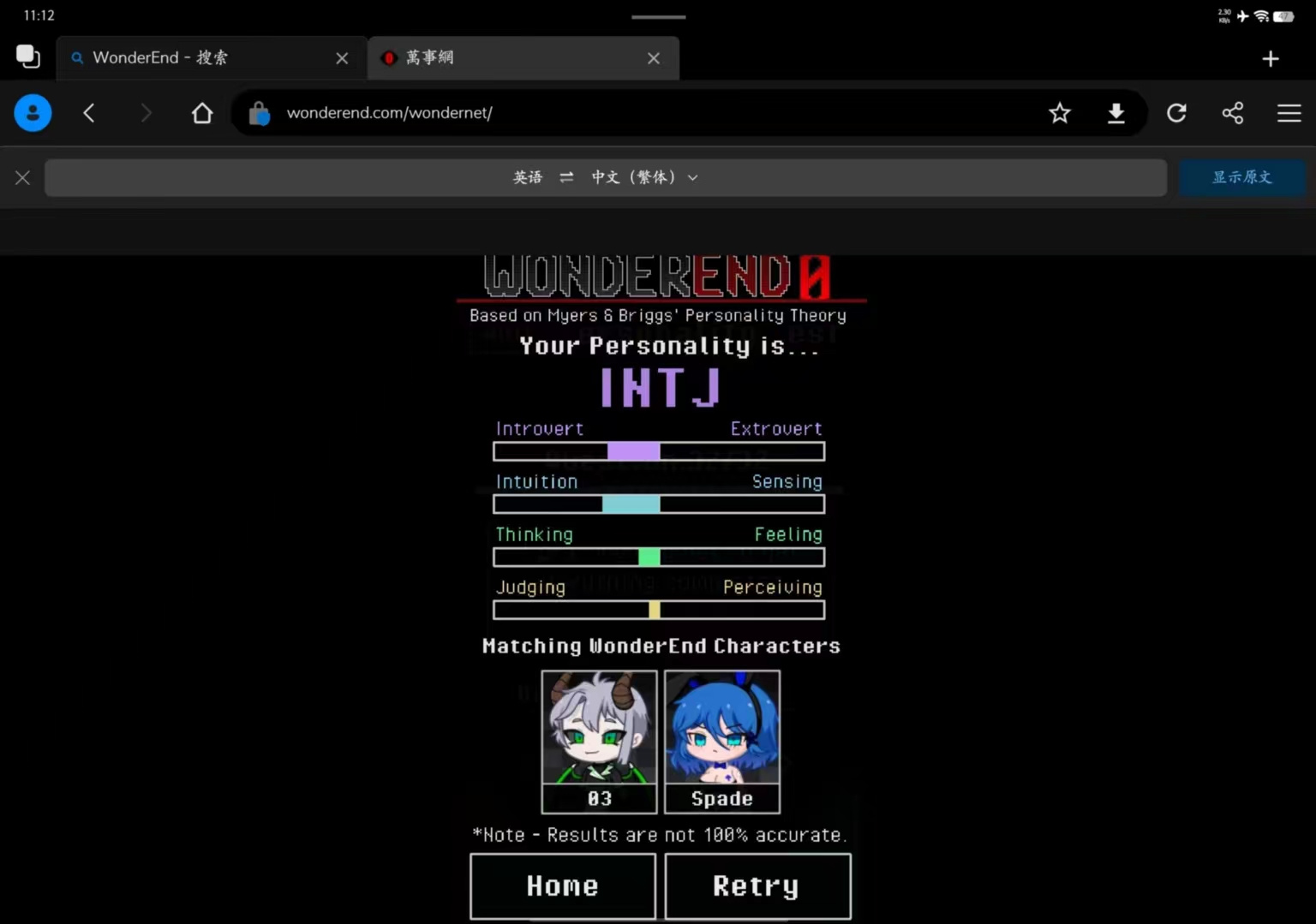Go back to previous page
The width and height of the screenshot is (1316, 924).
[89, 113]
